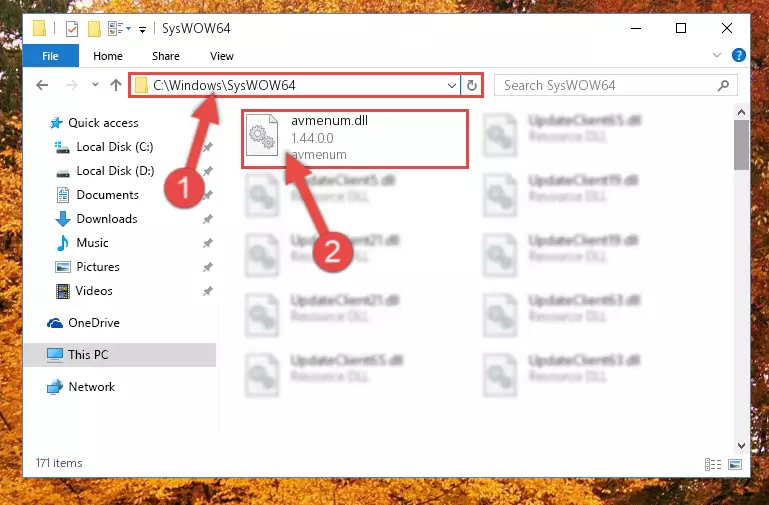Switch to the View ribbon tab
This screenshot has width=769, height=505.
click(222, 56)
